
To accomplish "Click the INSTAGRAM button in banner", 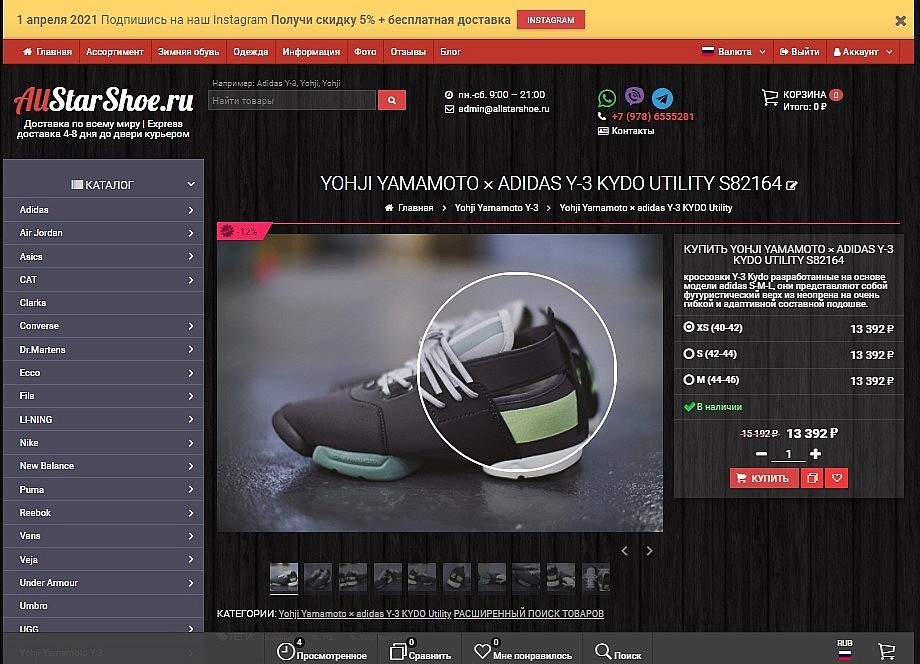I will (550, 20).
